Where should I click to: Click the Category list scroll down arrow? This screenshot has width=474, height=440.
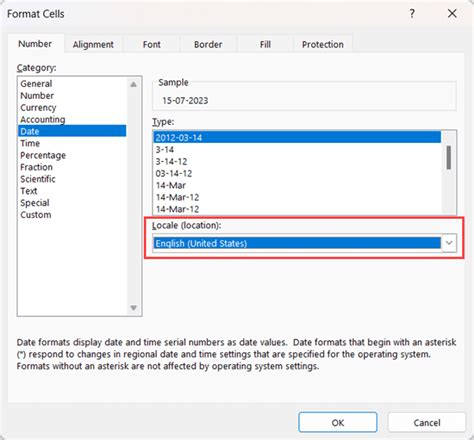[134, 308]
